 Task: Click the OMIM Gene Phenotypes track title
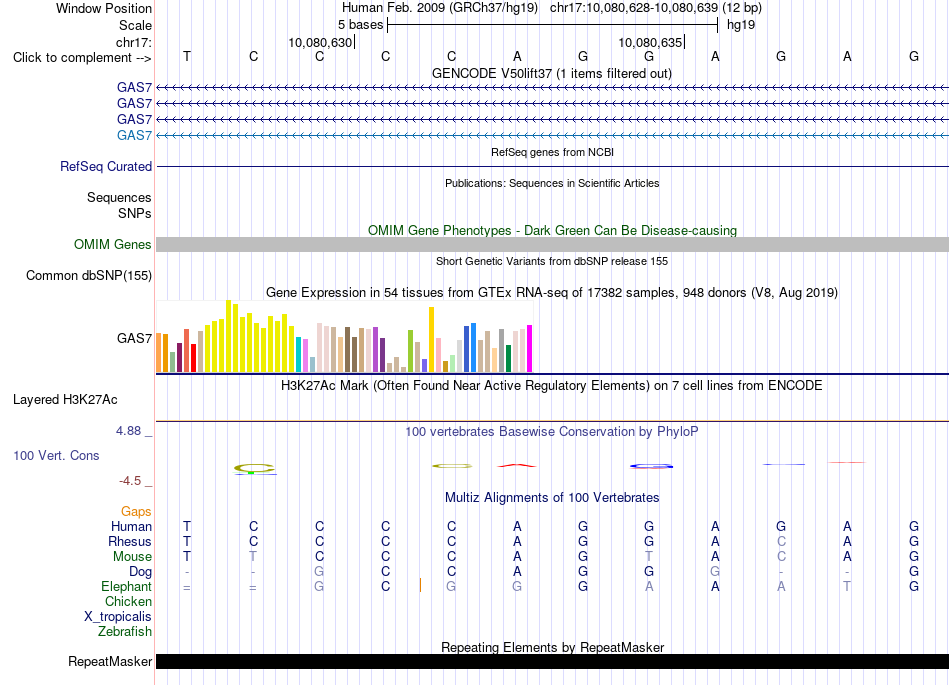point(552,231)
